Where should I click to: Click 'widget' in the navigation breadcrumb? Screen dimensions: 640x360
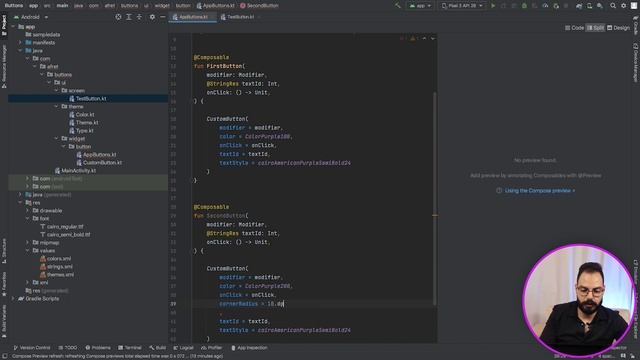162,6
